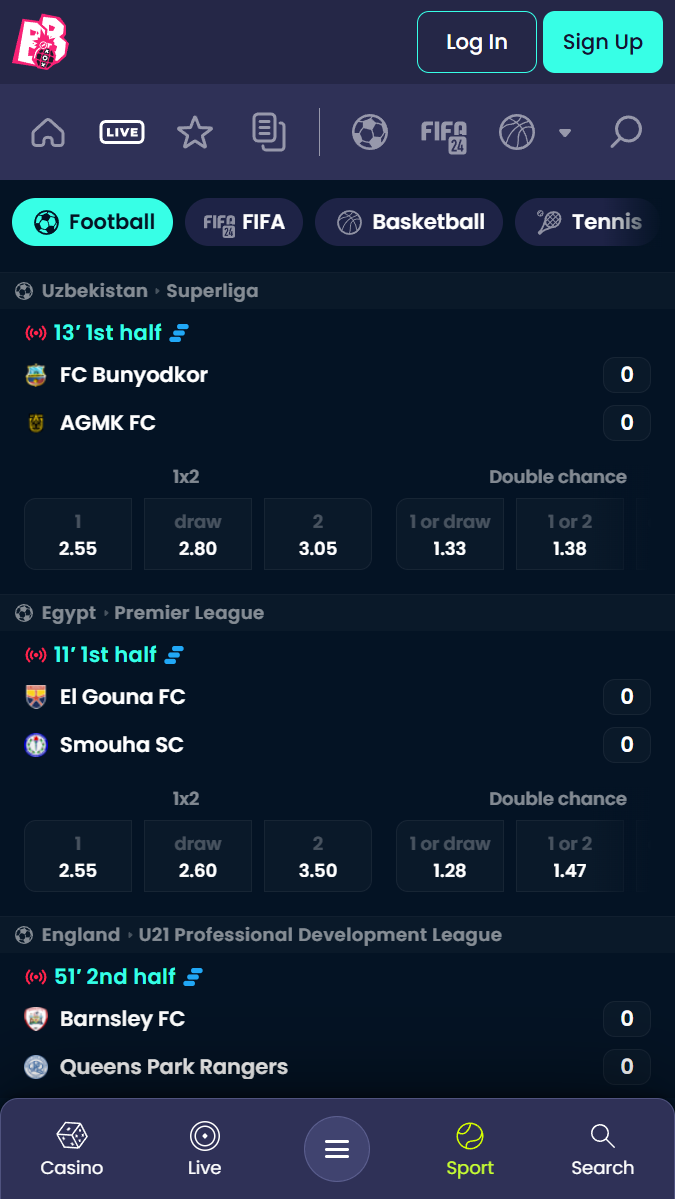This screenshot has height=1199, width=675.
Task: Pick '1 or 2' odds 1.47
Action: click(x=570, y=856)
